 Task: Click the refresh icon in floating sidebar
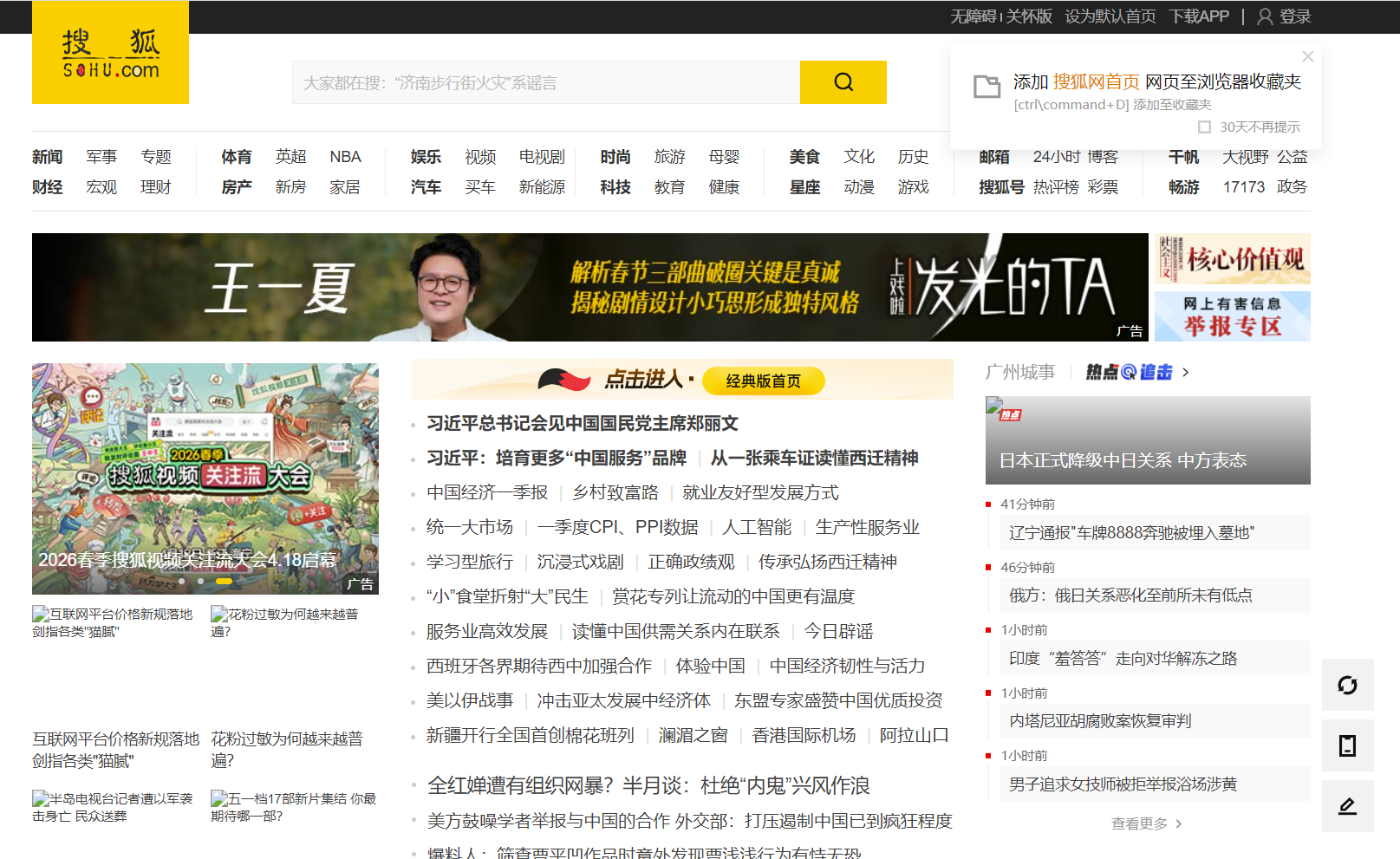click(1347, 685)
